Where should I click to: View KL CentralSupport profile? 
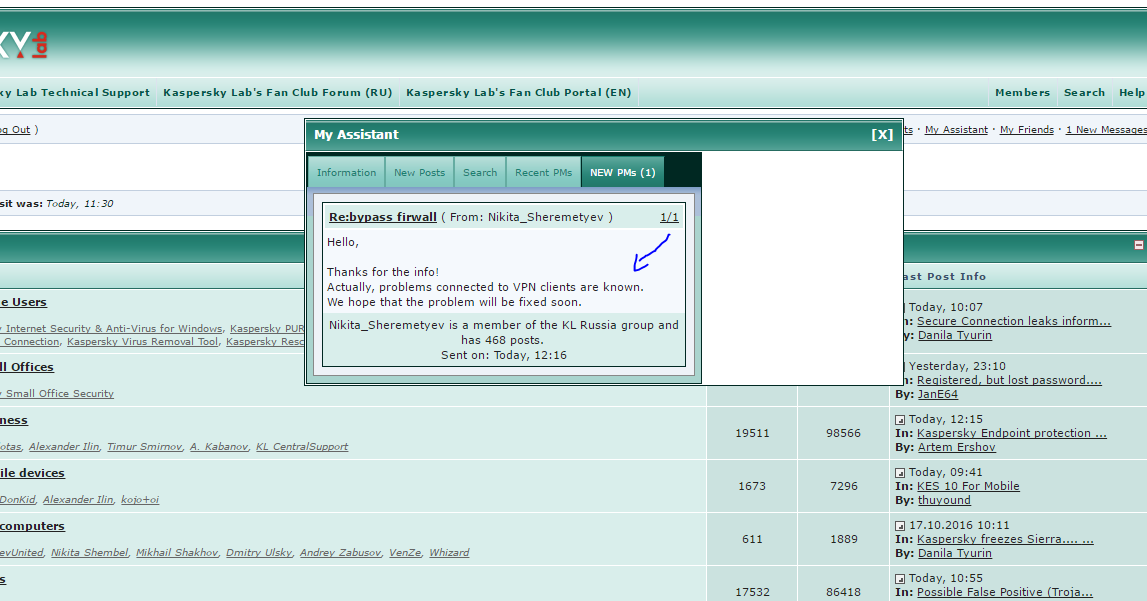coord(301,447)
